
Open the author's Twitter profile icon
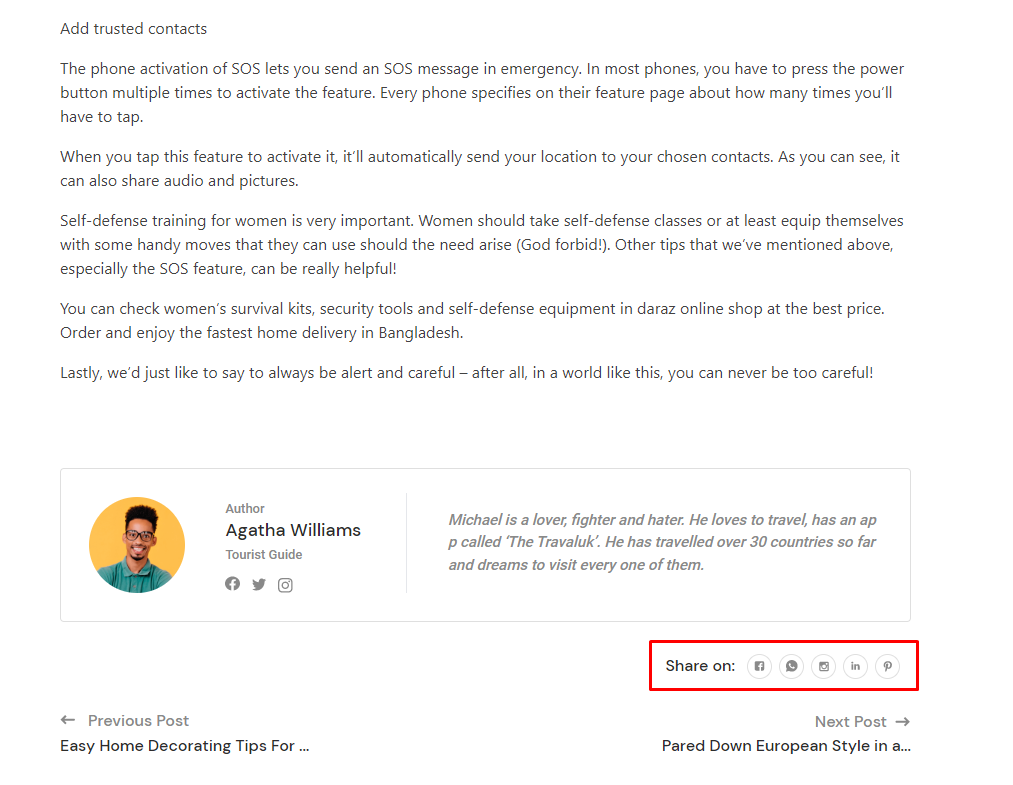coord(259,585)
